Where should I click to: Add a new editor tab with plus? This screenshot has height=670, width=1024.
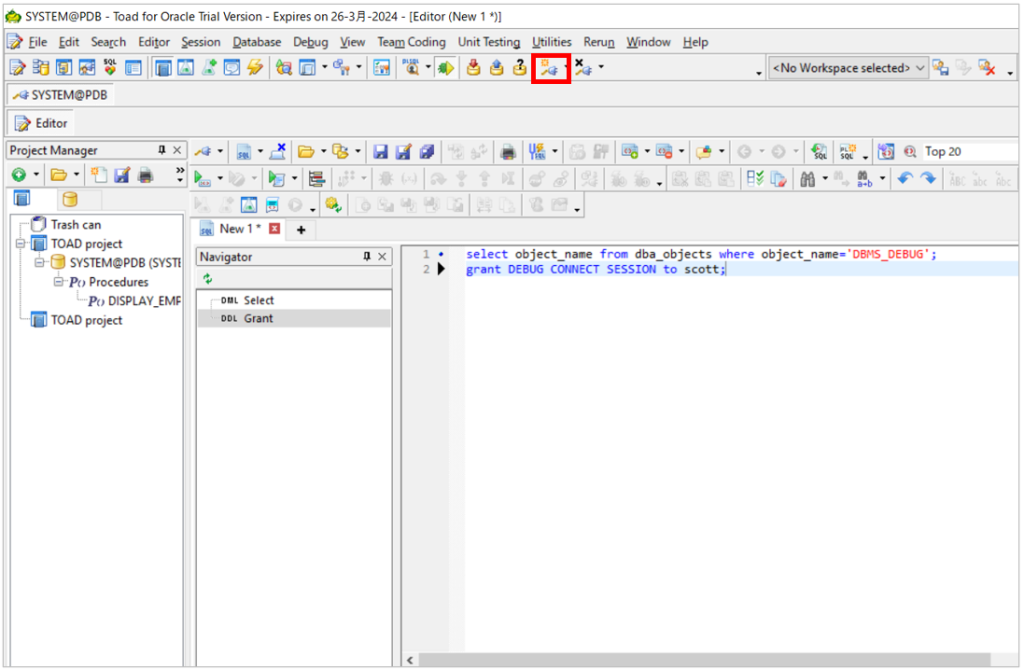[301, 229]
